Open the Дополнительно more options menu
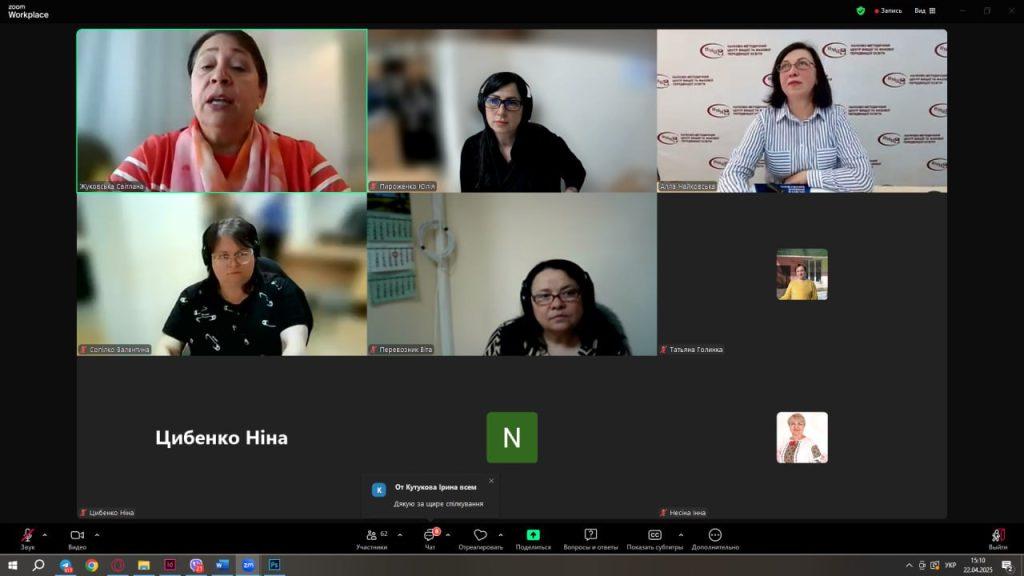1024x576 pixels. pyautogui.click(x=715, y=537)
